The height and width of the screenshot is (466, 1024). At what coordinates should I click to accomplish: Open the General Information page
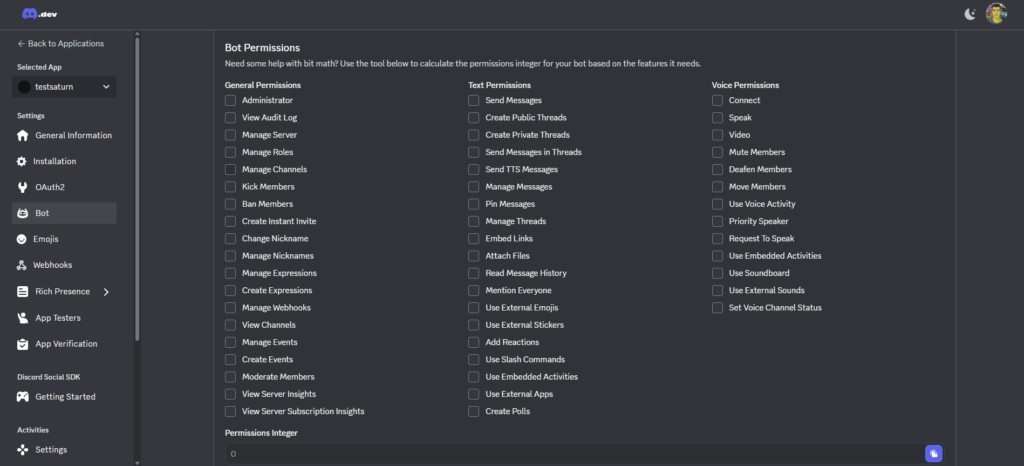[x=73, y=135]
